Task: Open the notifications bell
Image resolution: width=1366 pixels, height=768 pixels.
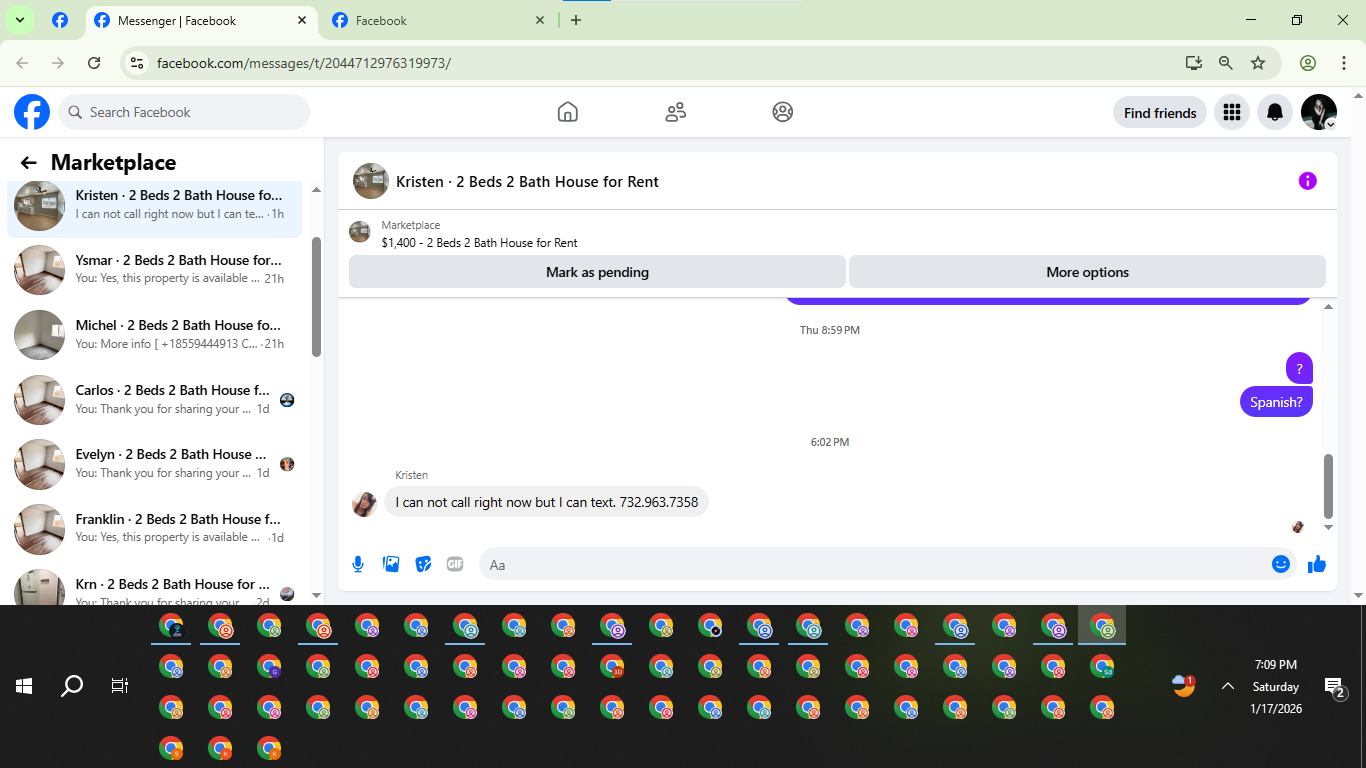Action: pos(1275,112)
